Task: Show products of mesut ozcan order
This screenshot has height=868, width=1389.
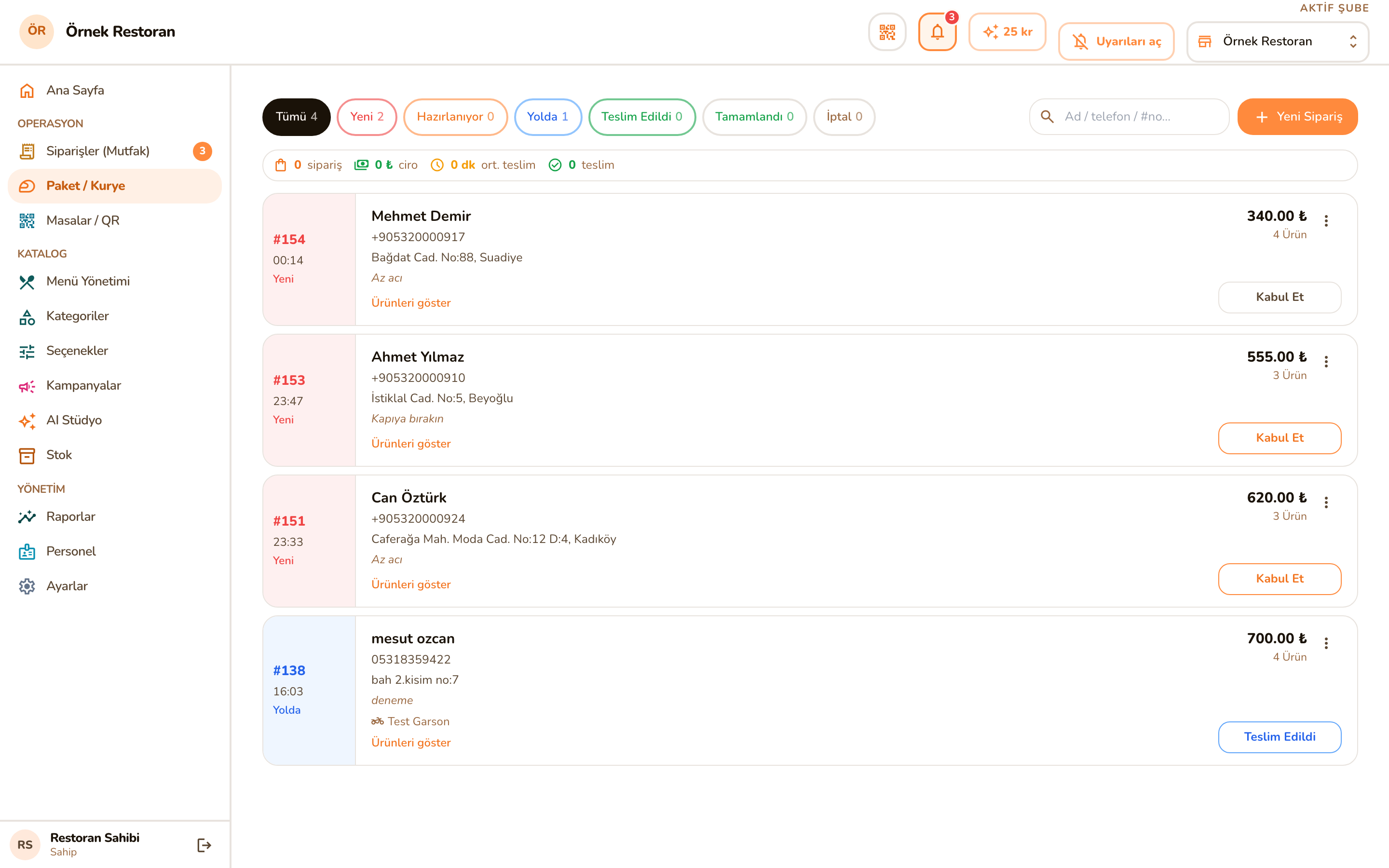Action: [411, 742]
